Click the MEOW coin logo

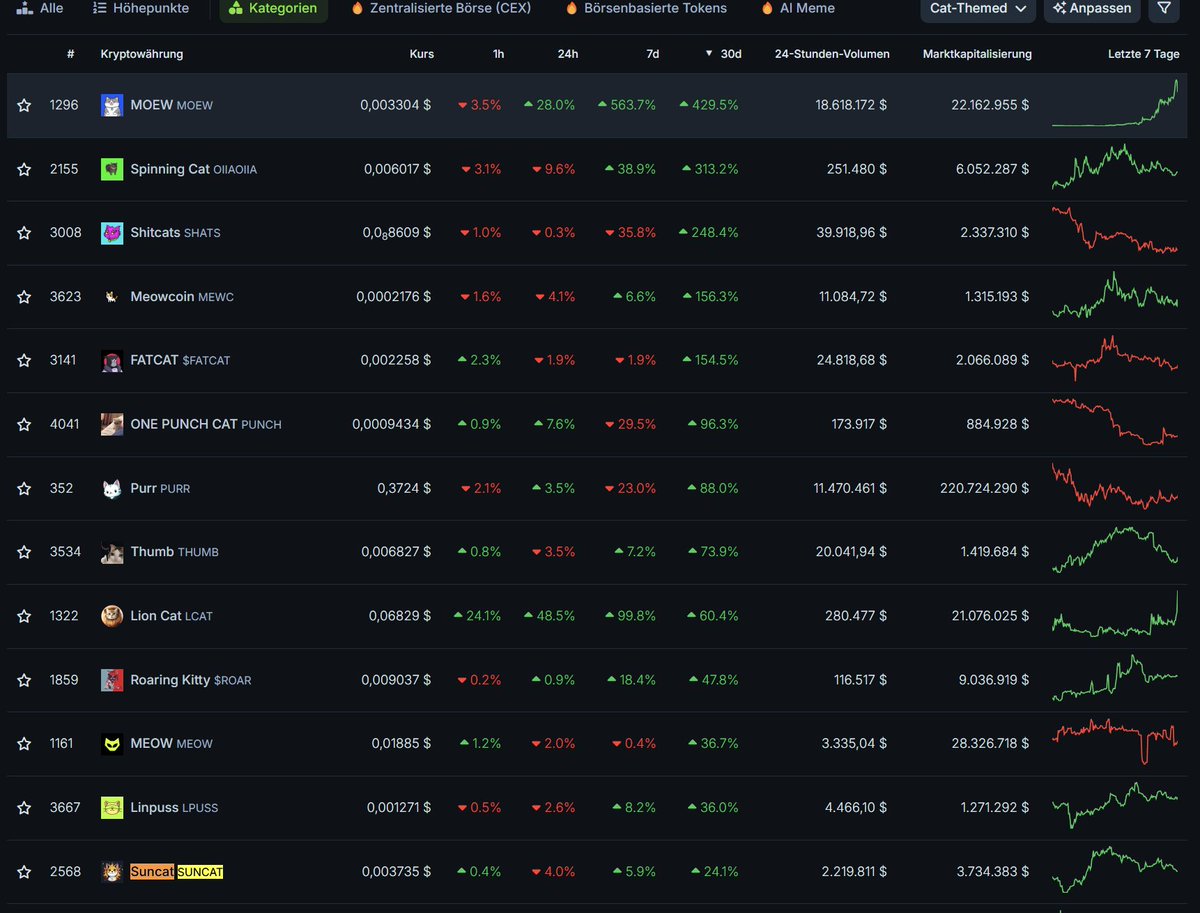click(112, 743)
